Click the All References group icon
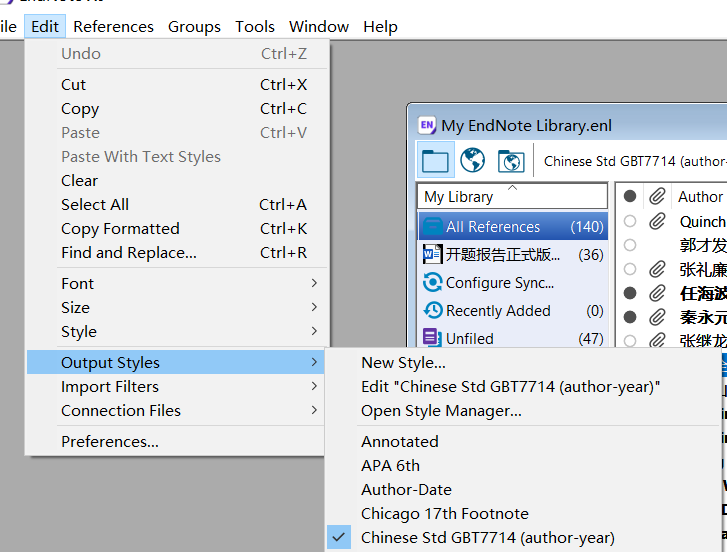The width and height of the screenshot is (727, 552). (x=433, y=226)
